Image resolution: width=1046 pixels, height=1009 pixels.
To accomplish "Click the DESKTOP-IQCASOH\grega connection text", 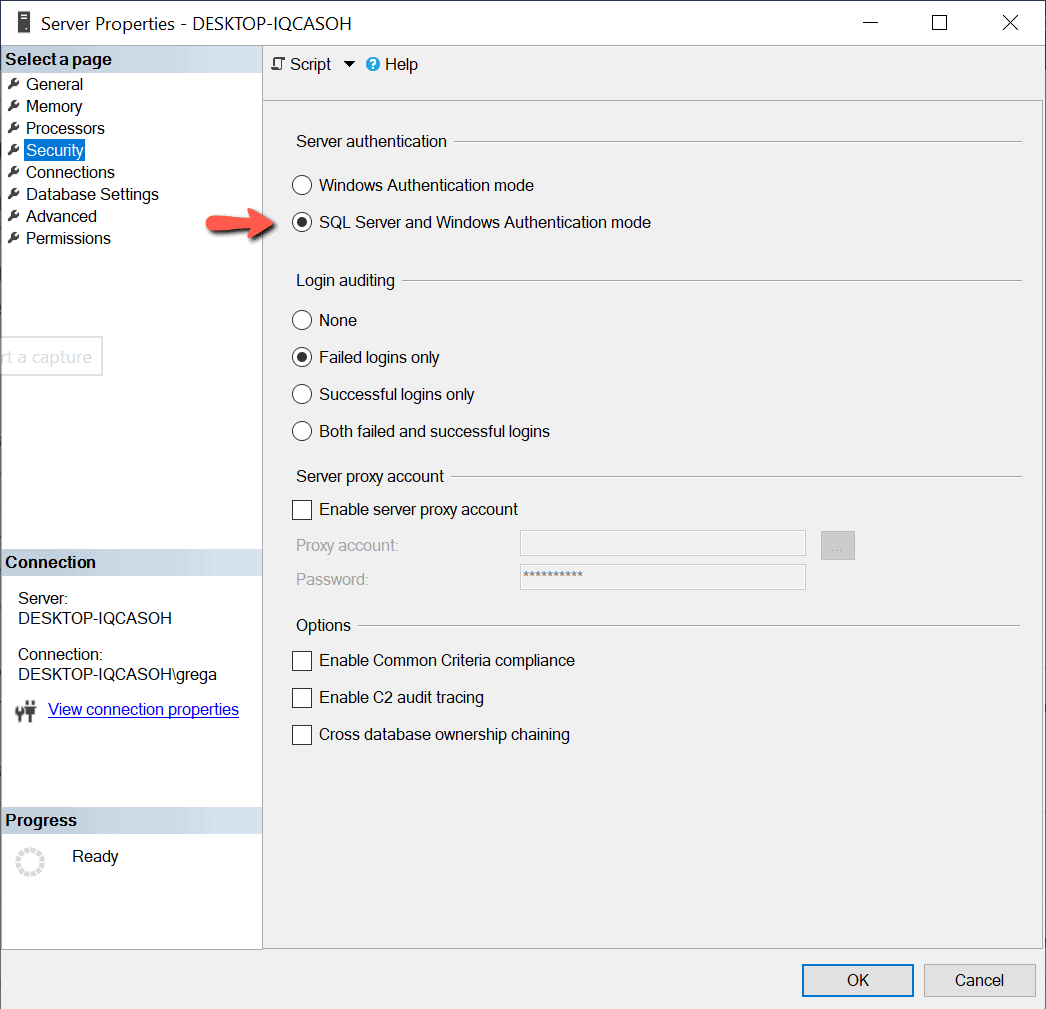I will click(117, 674).
